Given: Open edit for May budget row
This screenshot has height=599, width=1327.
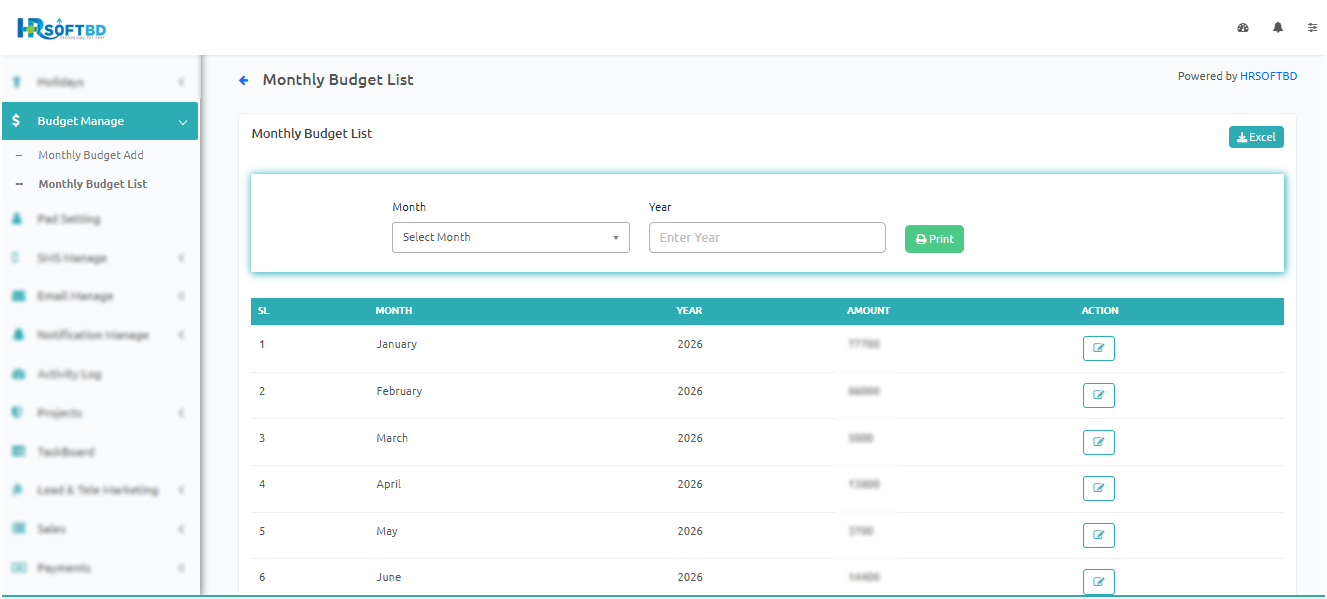Looking at the screenshot, I should pyautogui.click(x=1098, y=535).
